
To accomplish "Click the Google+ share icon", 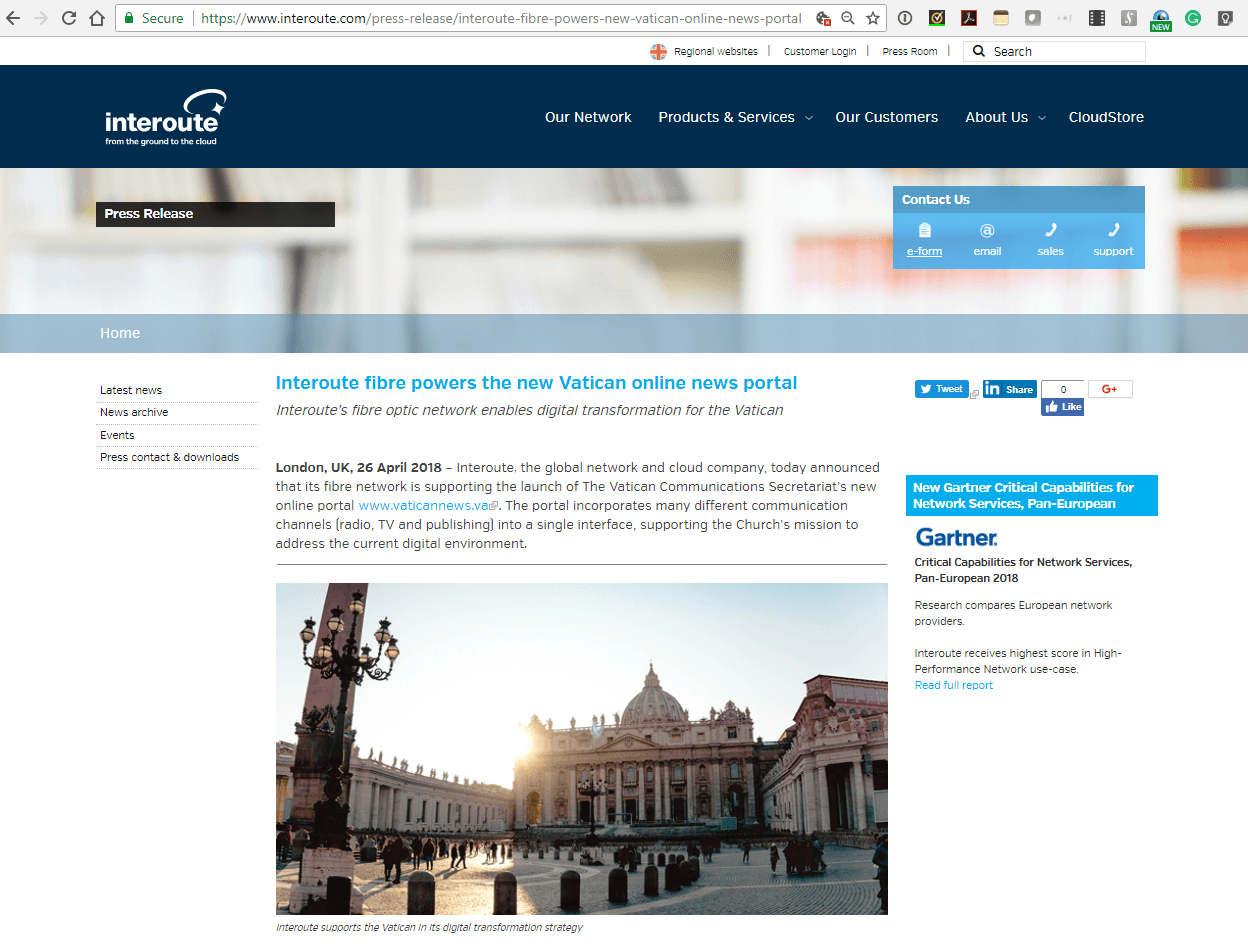I will 1110,388.
